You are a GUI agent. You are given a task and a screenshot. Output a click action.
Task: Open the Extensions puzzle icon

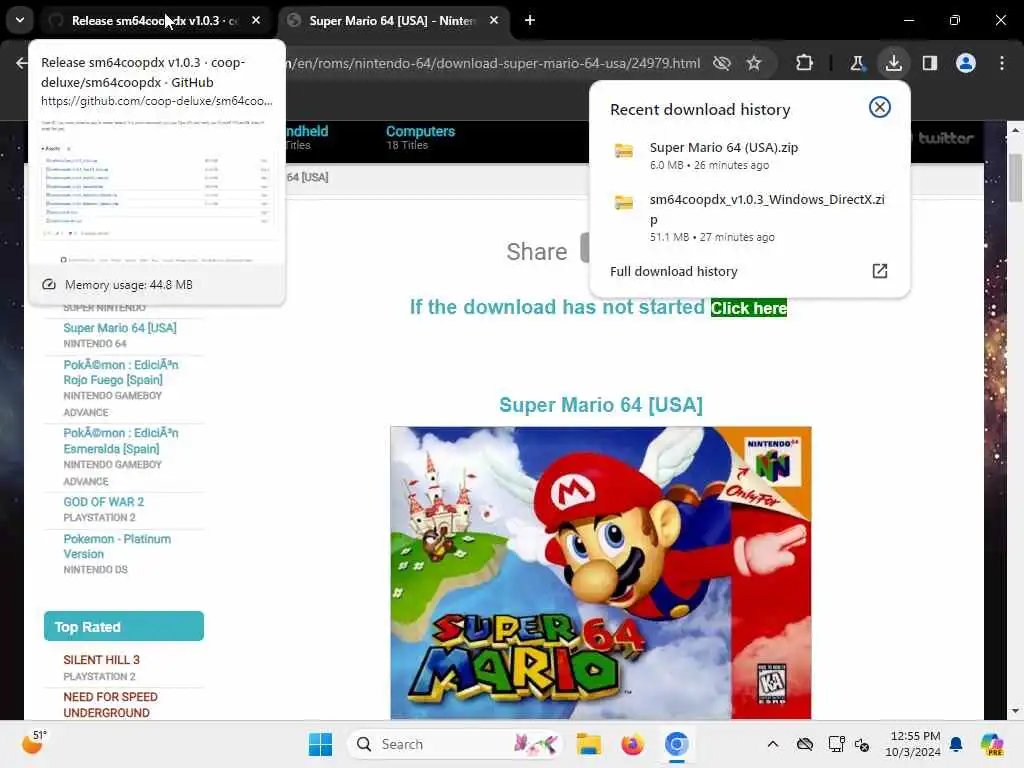click(x=804, y=63)
